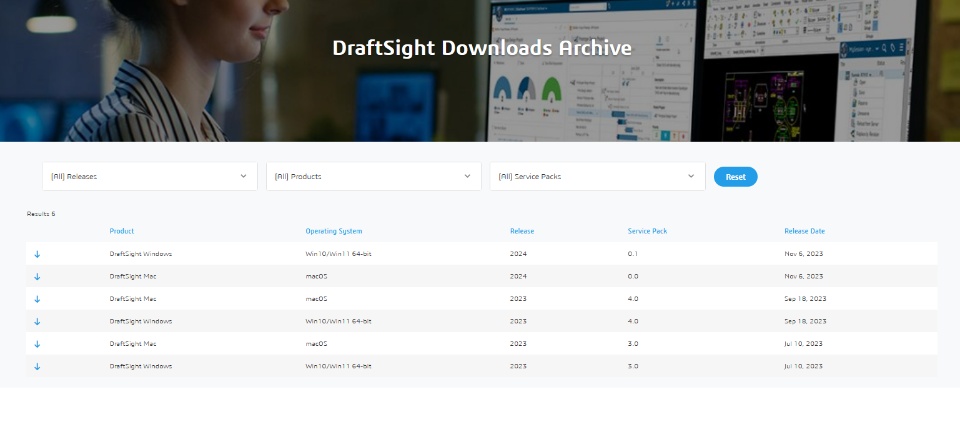Click the Results 6 count text
Image resolution: width=960 pixels, height=422 pixels.
tap(41, 214)
